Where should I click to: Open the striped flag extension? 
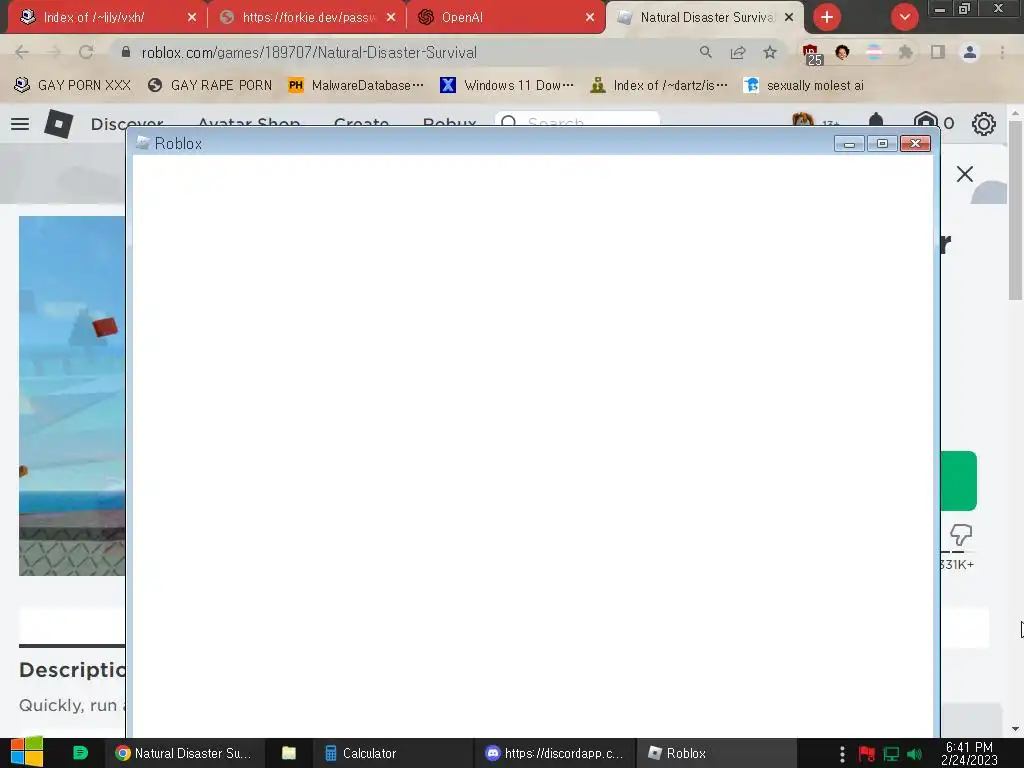874,52
